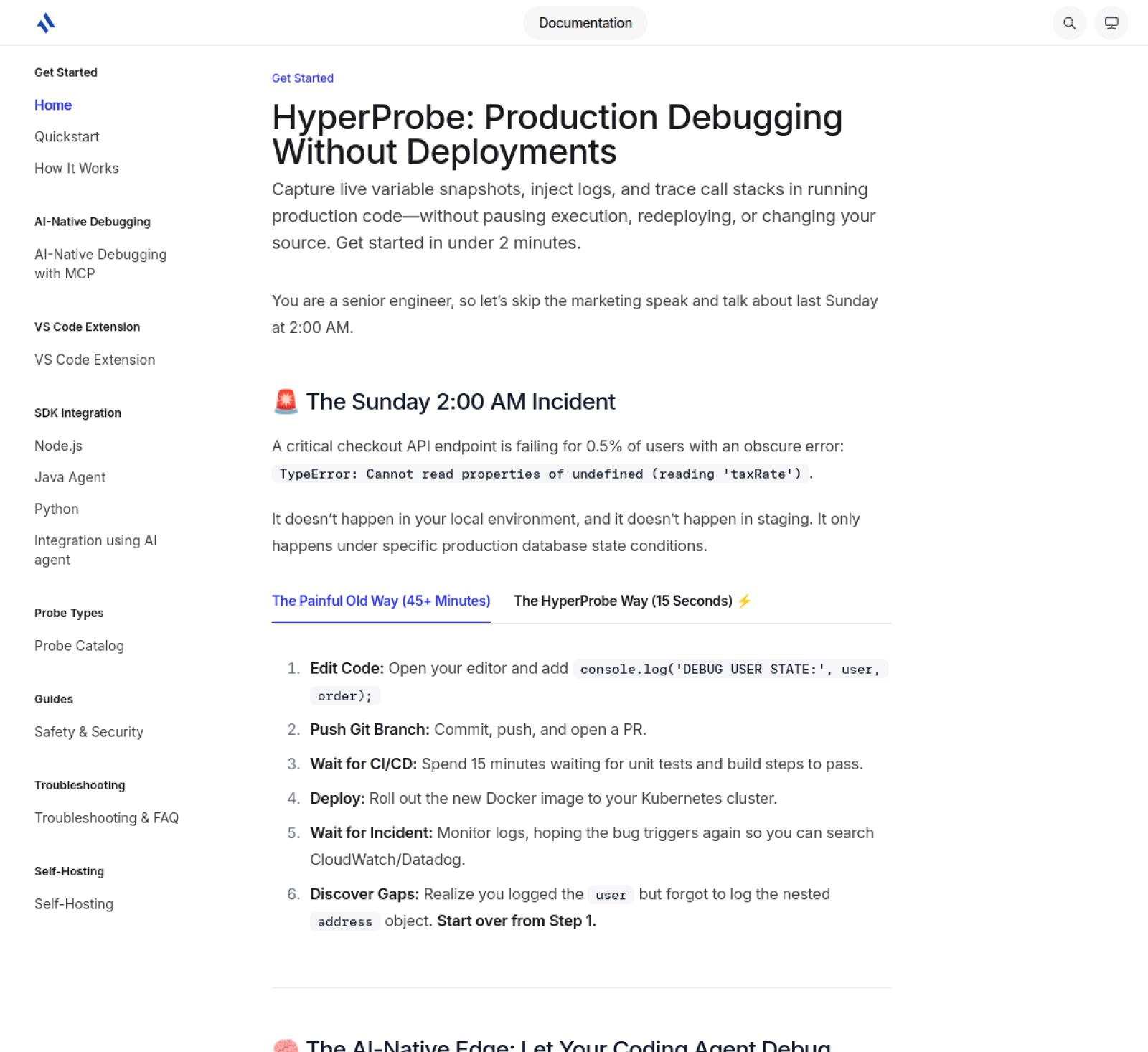This screenshot has width=1148, height=1052.
Task: Click the Edit Code step label
Action: [347, 668]
